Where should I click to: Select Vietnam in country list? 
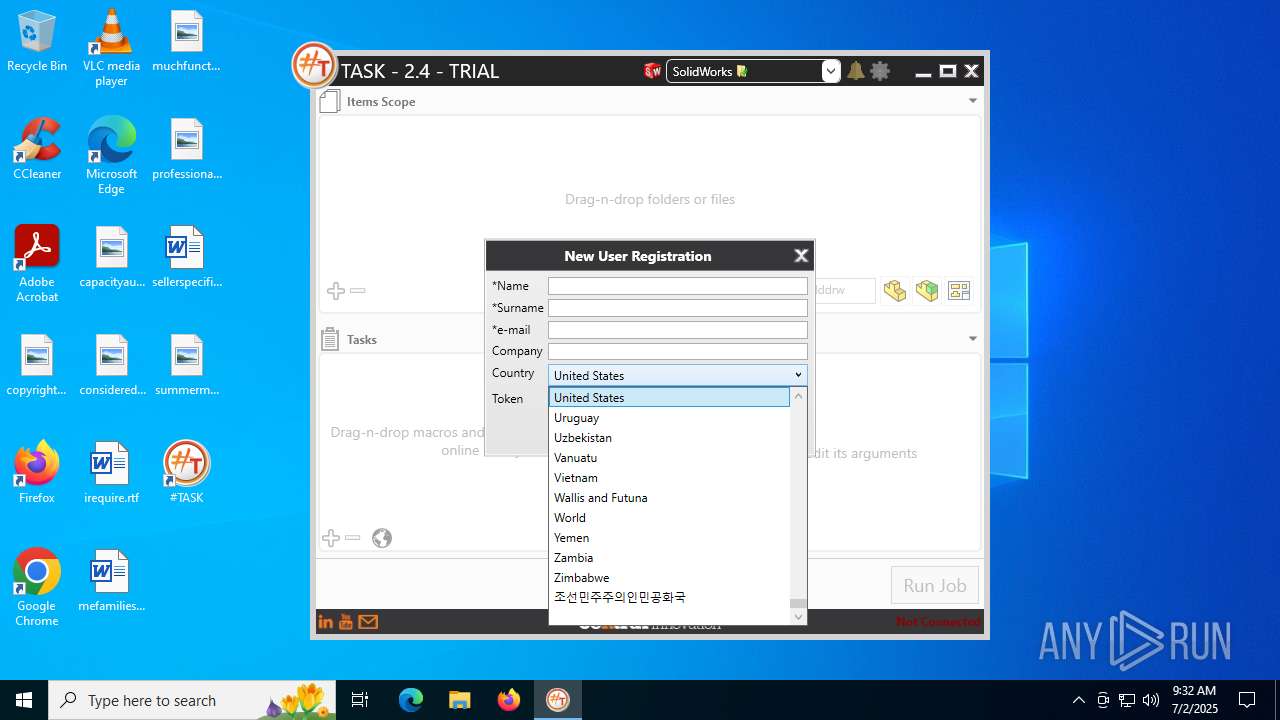tap(669, 478)
